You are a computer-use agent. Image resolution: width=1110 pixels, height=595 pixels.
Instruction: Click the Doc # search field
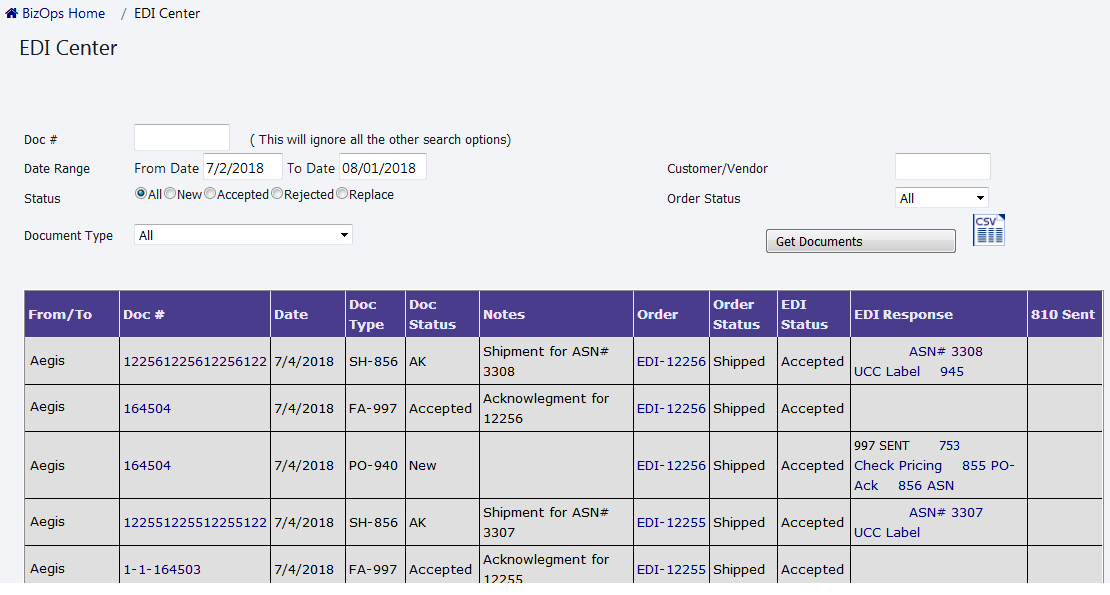(x=182, y=138)
